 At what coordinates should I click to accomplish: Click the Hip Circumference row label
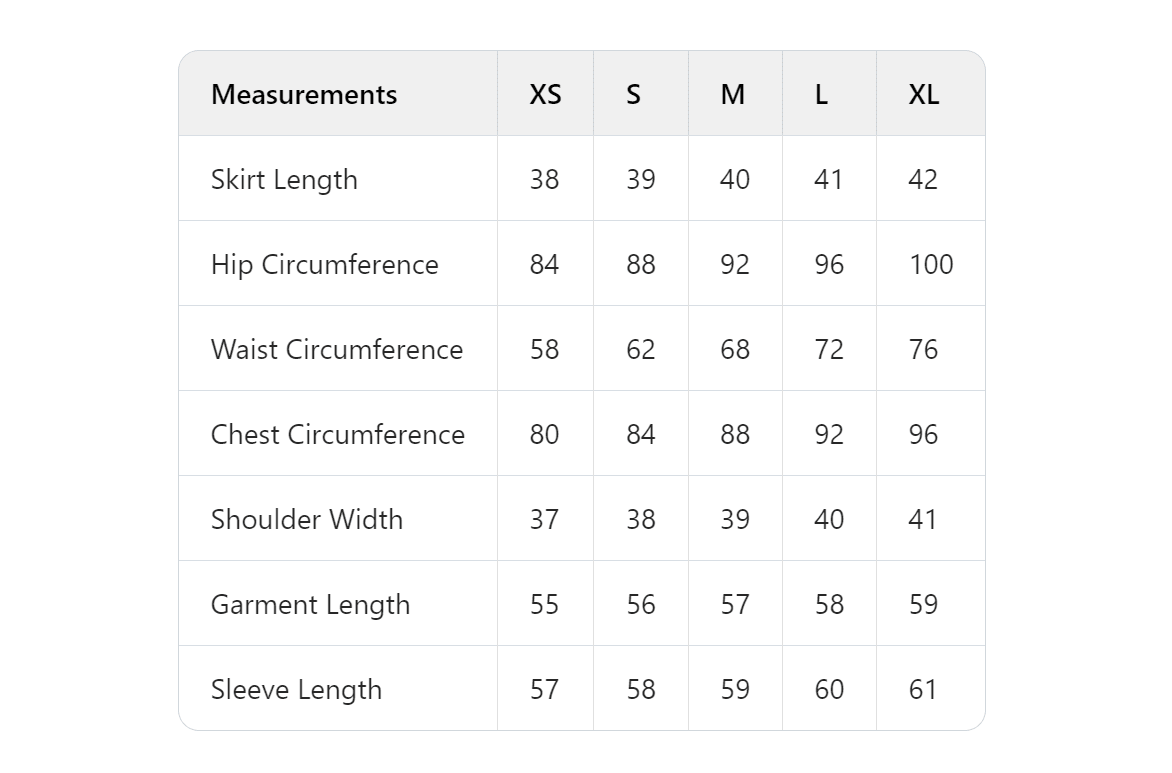pos(324,265)
